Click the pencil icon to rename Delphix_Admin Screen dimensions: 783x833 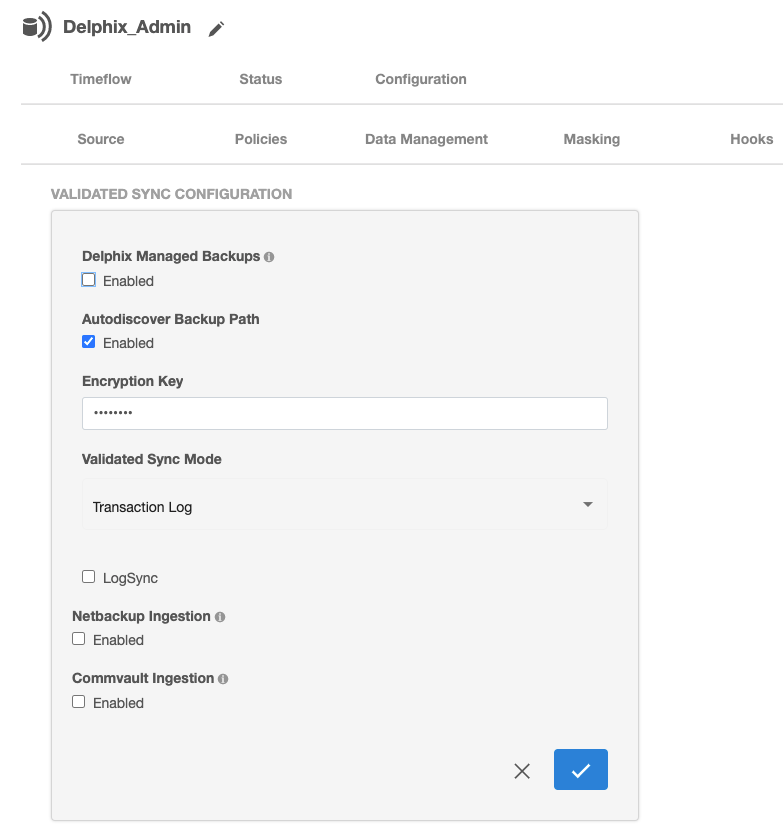point(216,29)
